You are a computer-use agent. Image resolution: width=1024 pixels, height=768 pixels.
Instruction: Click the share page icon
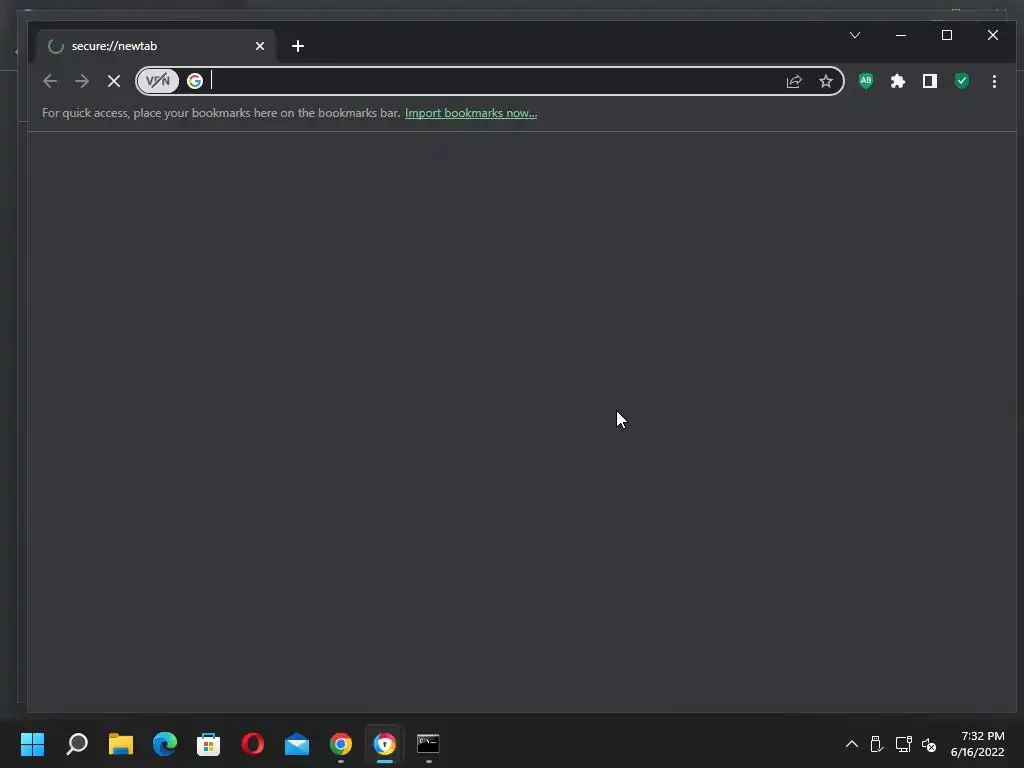(x=793, y=81)
